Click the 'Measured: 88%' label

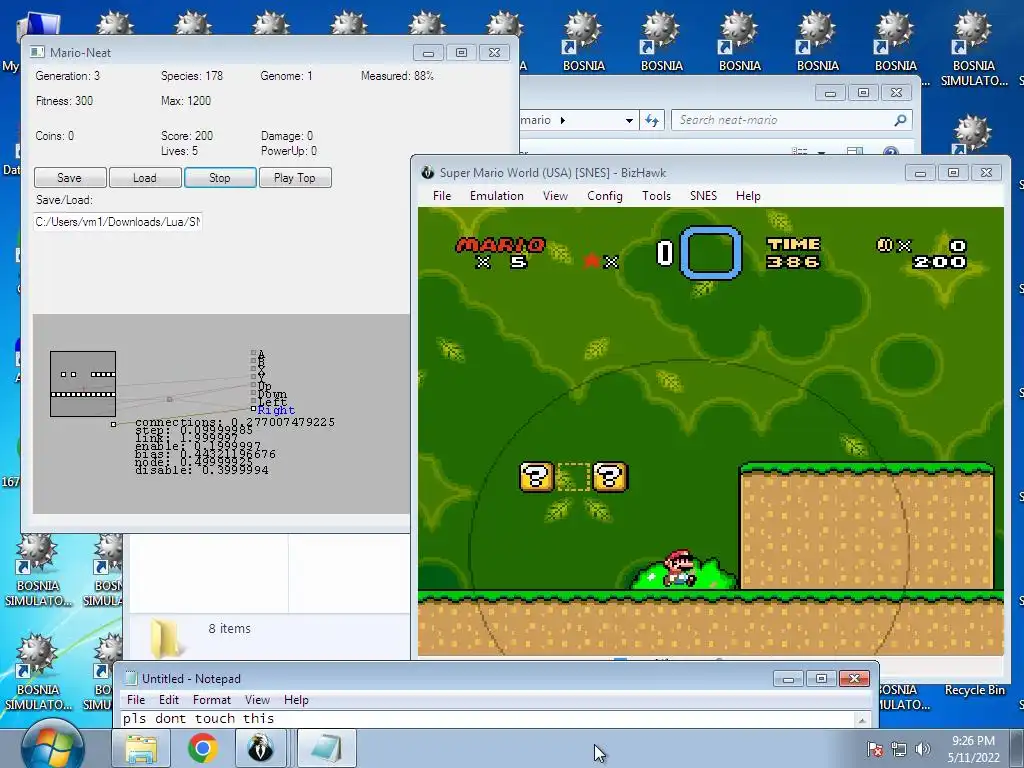[x=397, y=76]
